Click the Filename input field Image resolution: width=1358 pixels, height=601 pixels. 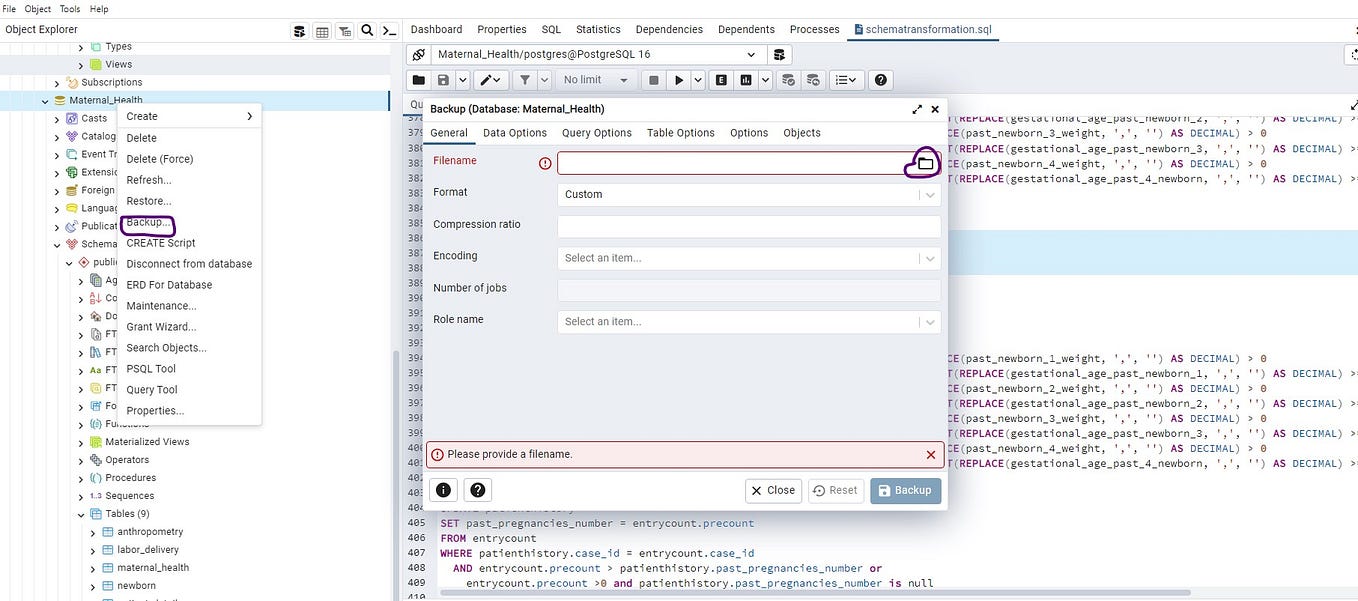[733, 163]
